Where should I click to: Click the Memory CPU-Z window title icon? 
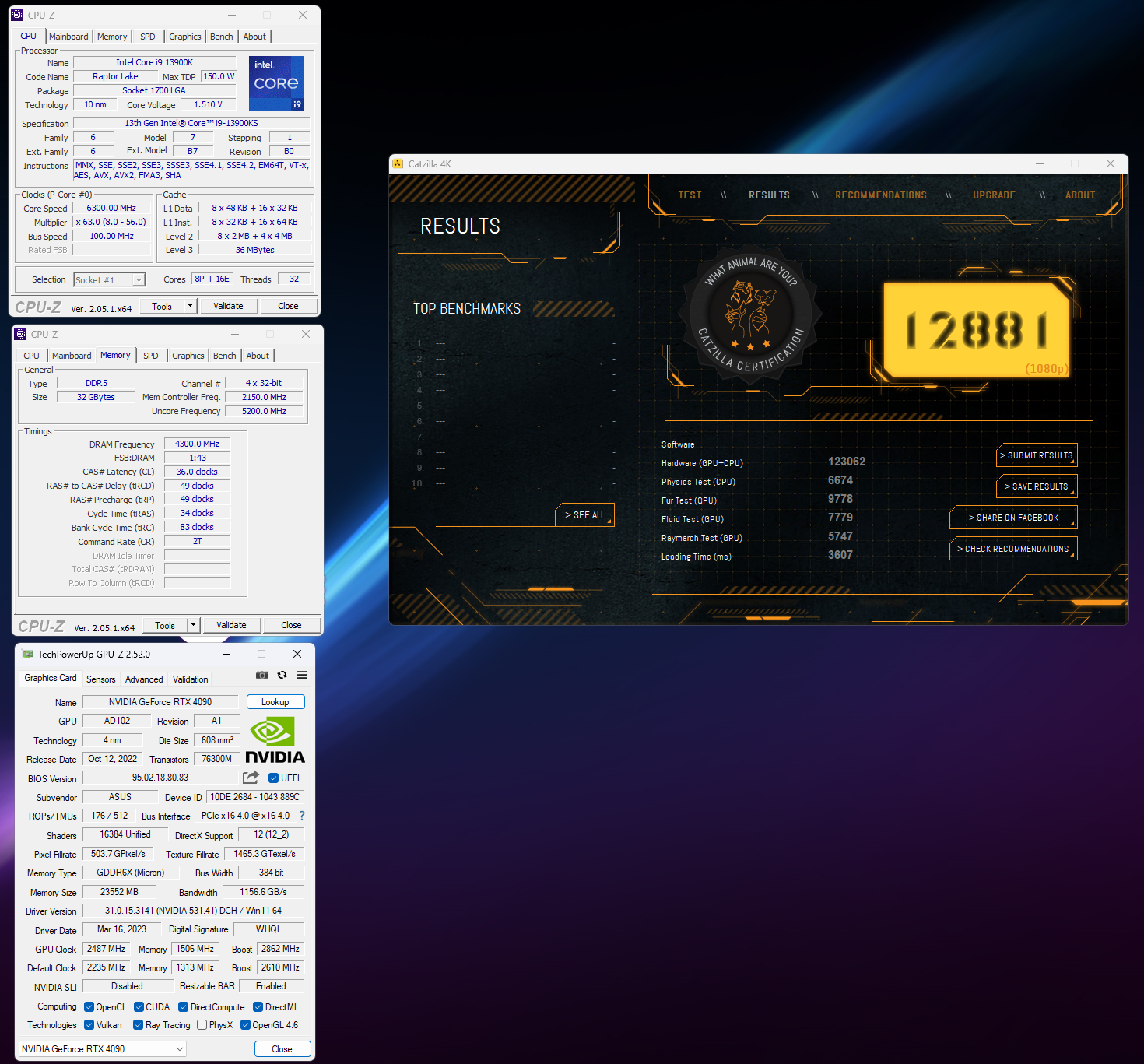point(20,334)
